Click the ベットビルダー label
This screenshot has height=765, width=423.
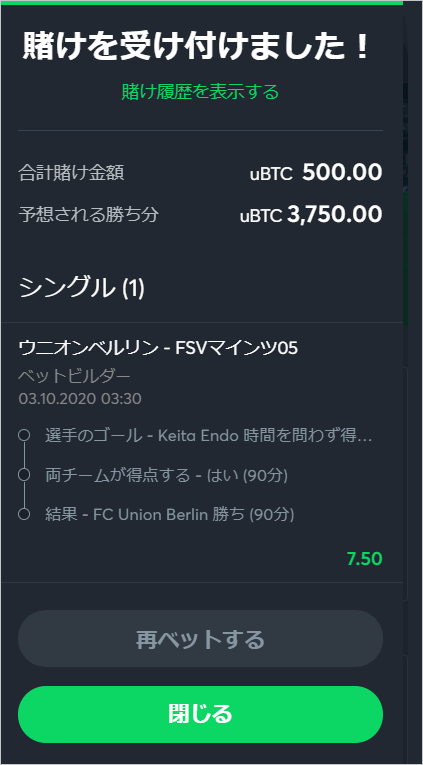point(75,376)
